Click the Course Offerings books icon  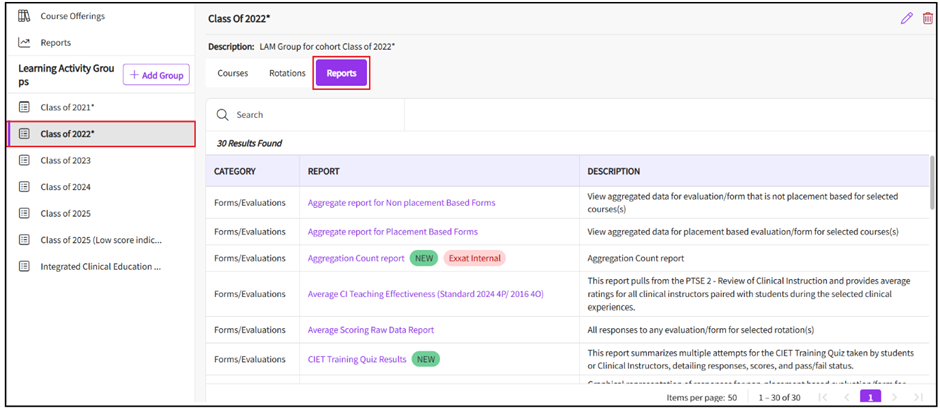(24, 16)
